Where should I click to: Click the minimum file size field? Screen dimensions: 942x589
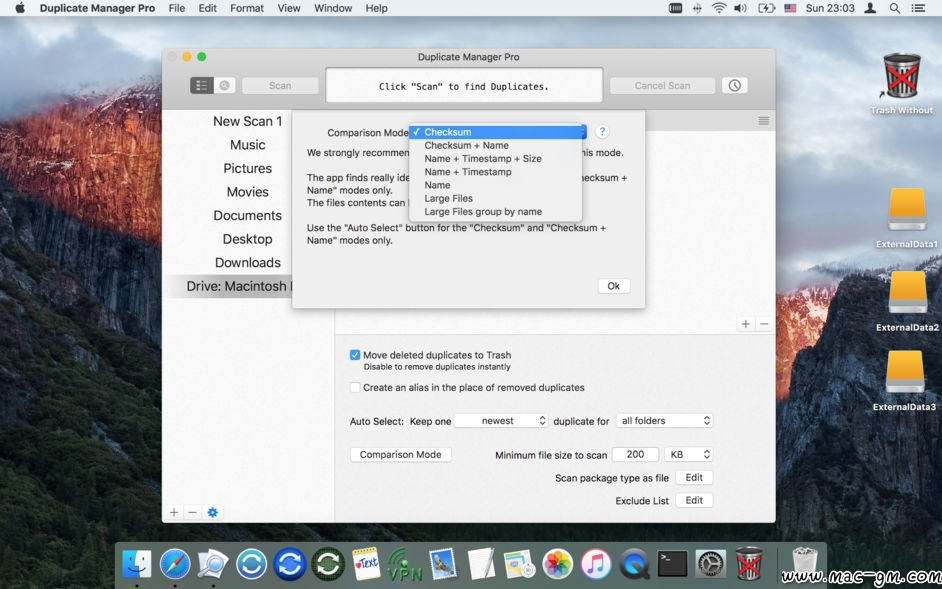(x=635, y=454)
